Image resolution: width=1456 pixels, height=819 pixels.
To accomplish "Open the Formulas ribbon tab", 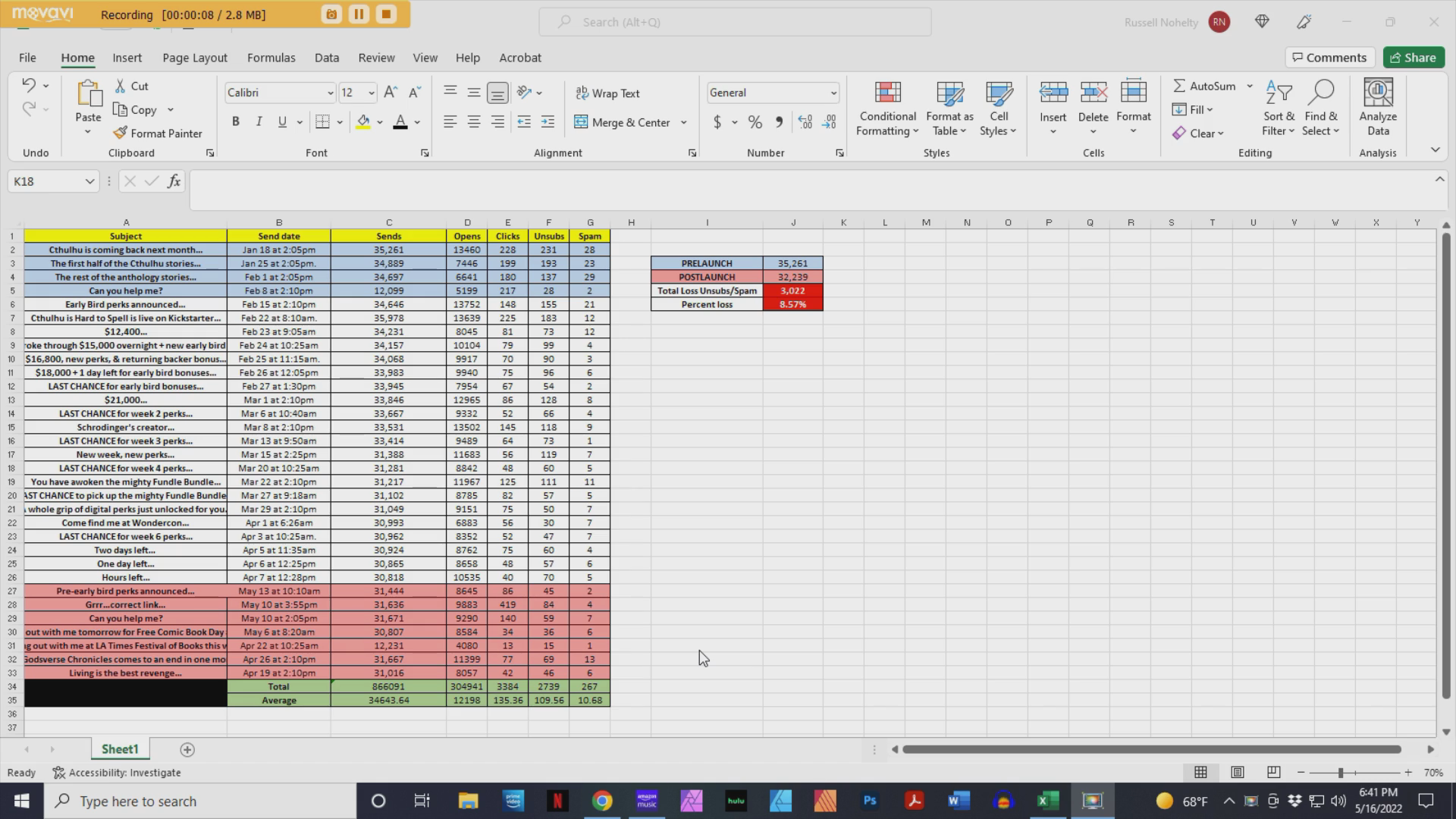I will pyautogui.click(x=271, y=58).
